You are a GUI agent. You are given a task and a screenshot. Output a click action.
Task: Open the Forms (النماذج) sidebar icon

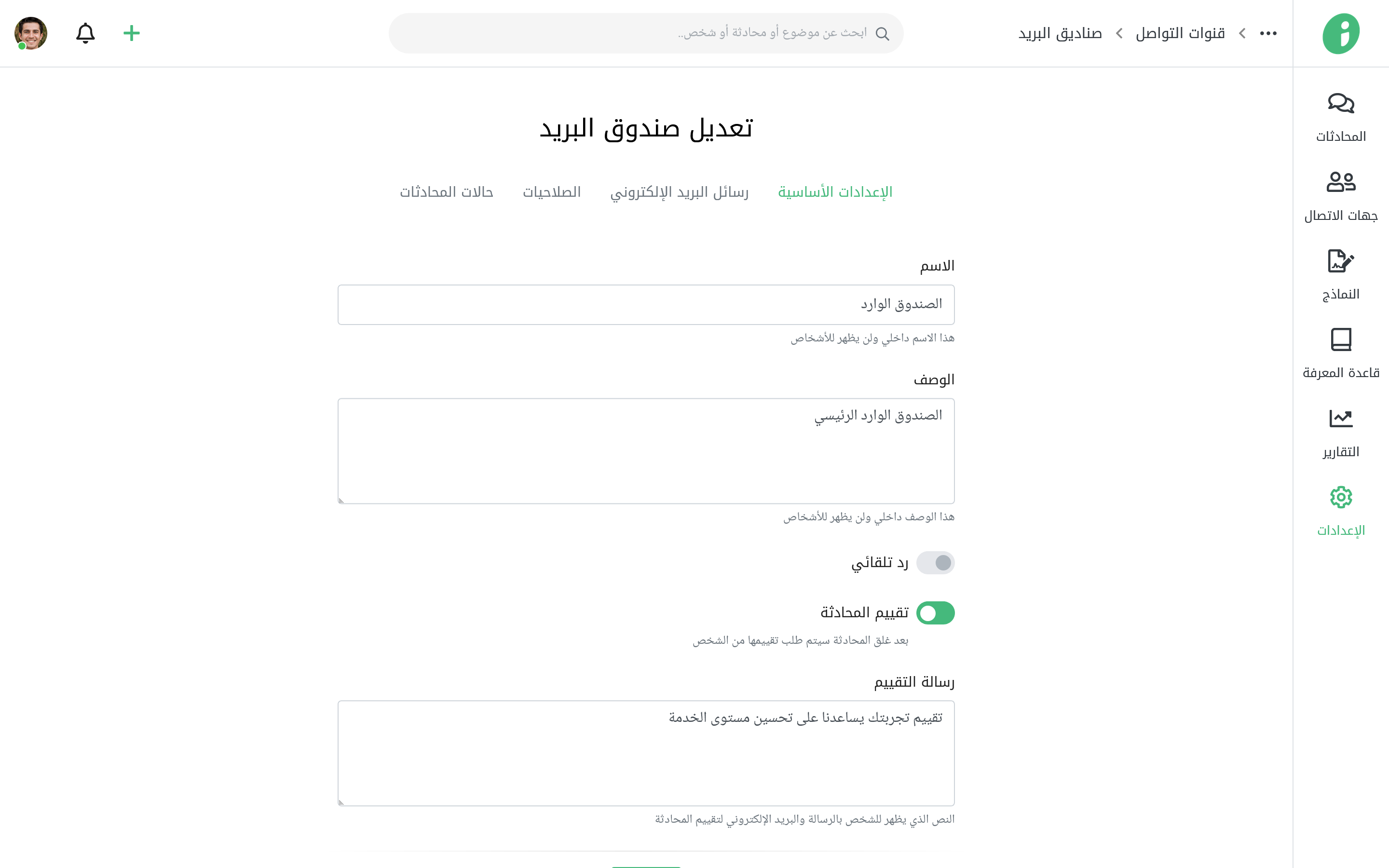(1340, 261)
